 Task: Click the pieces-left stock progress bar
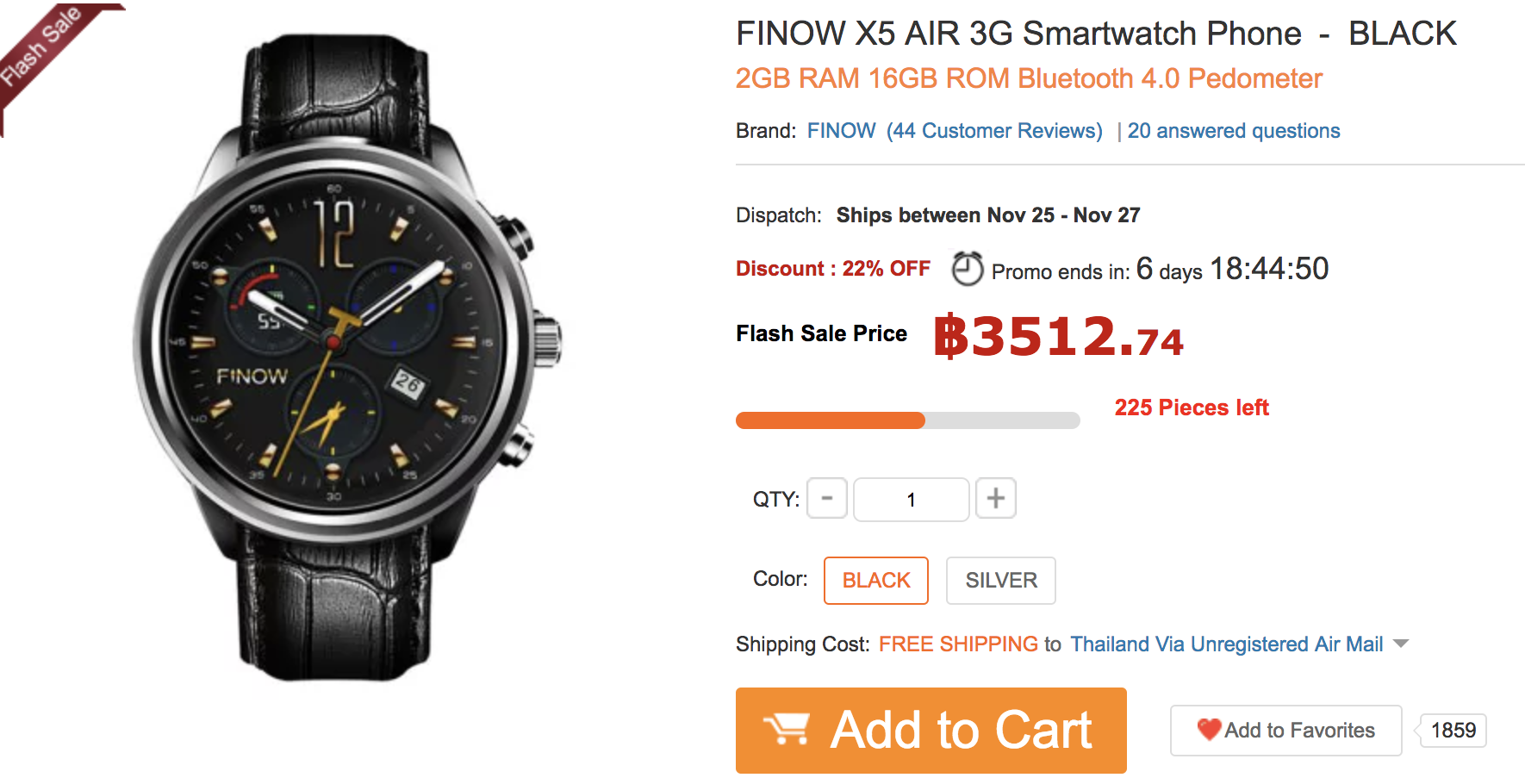point(907,420)
